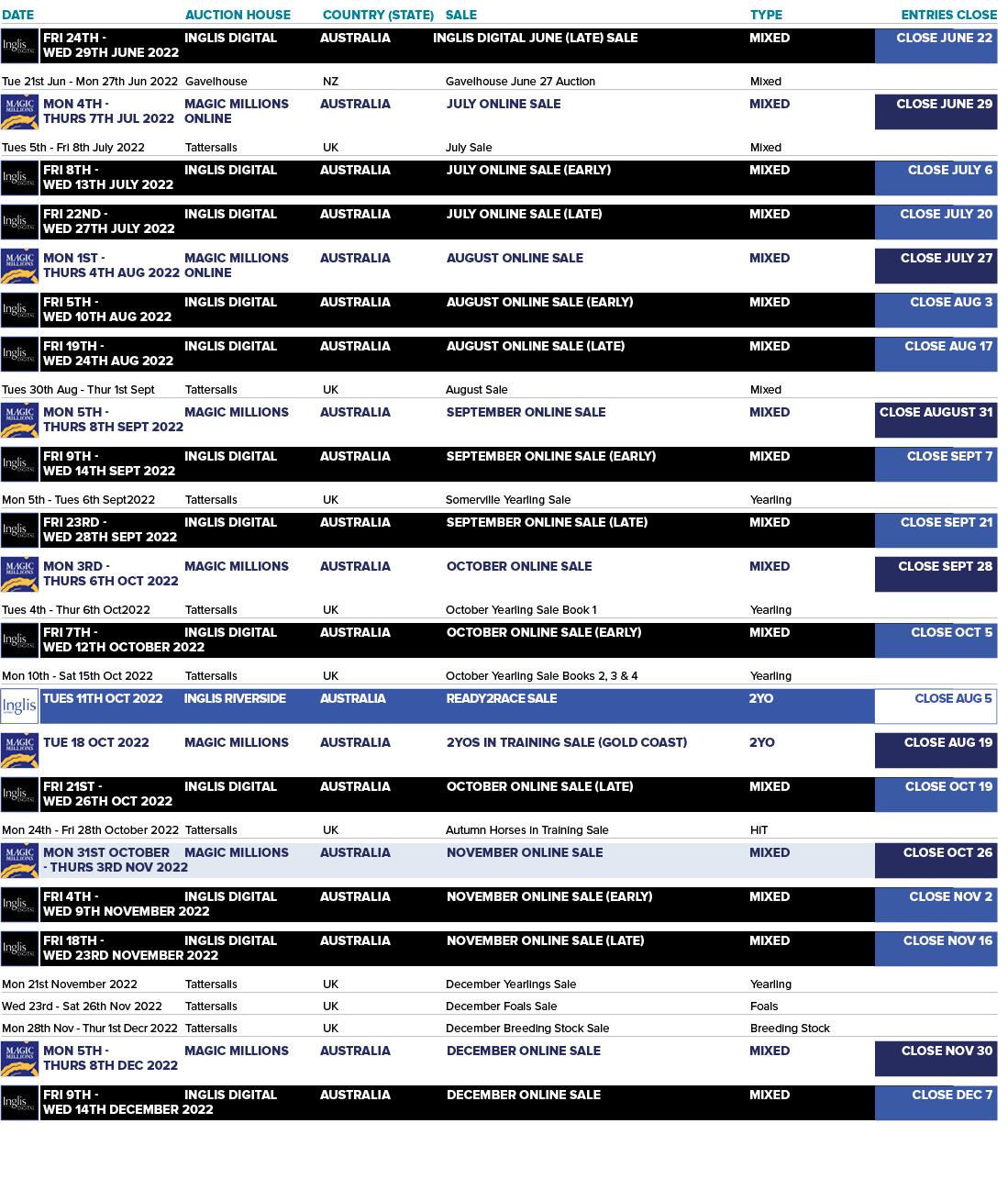
Task: Open the Gavelhouse June 27 Auction entry
Action: coord(518,82)
